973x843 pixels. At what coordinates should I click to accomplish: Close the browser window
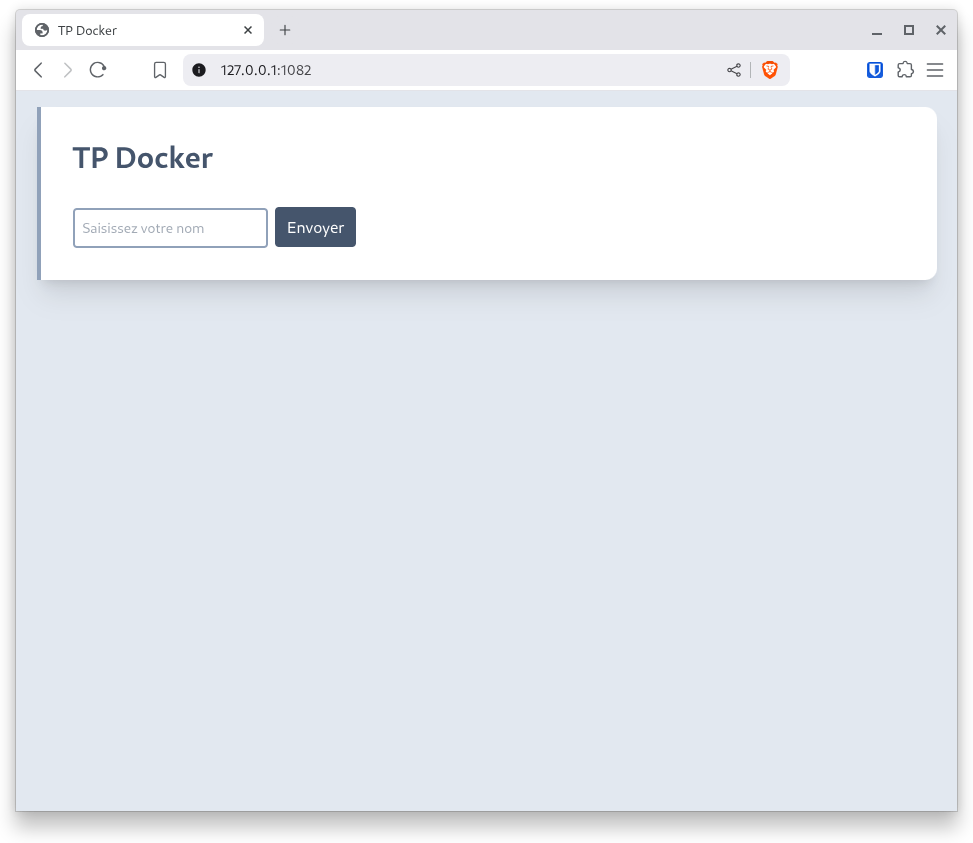tap(941, 30)
